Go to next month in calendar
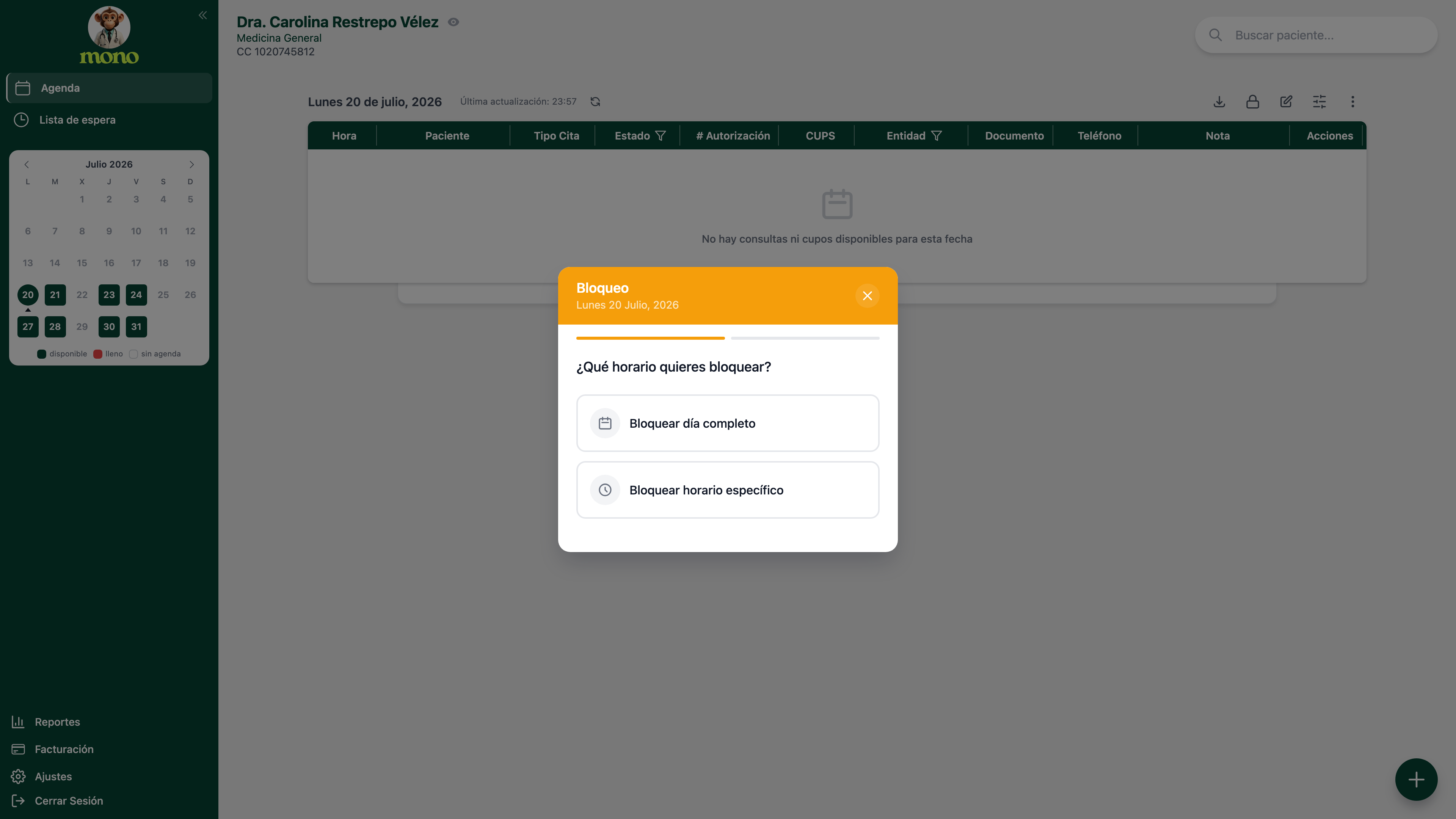1456x819 pixels. (191, 165)
